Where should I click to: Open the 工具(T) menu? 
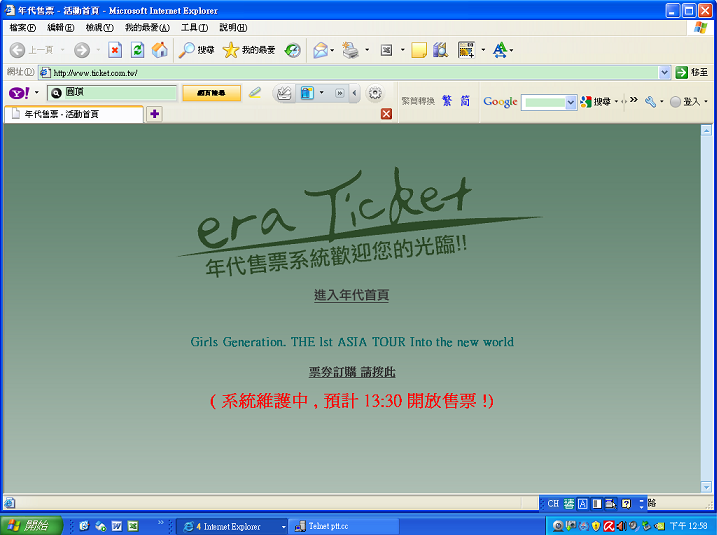194,28
